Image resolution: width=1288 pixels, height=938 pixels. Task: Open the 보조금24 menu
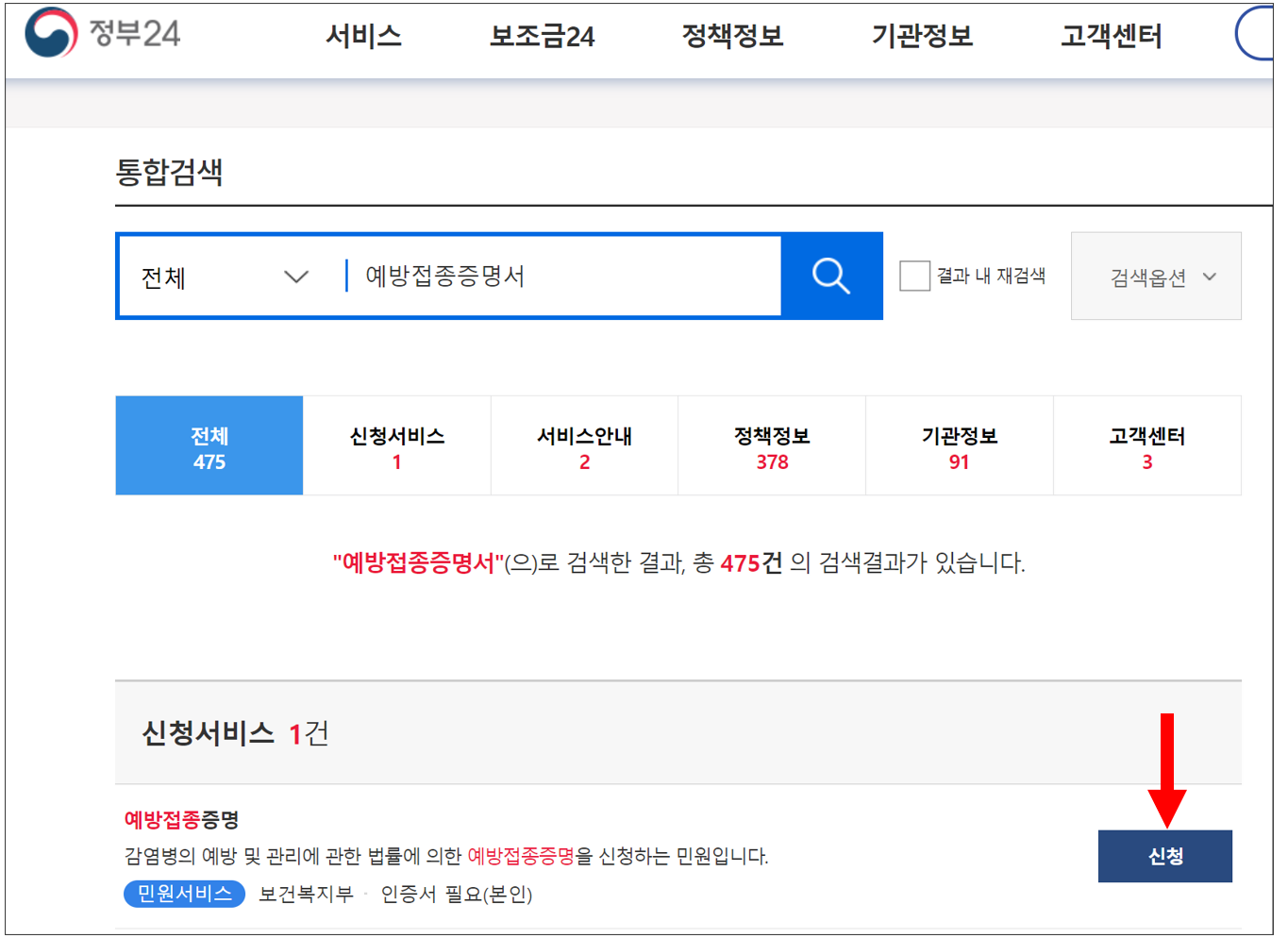[542, 36]
